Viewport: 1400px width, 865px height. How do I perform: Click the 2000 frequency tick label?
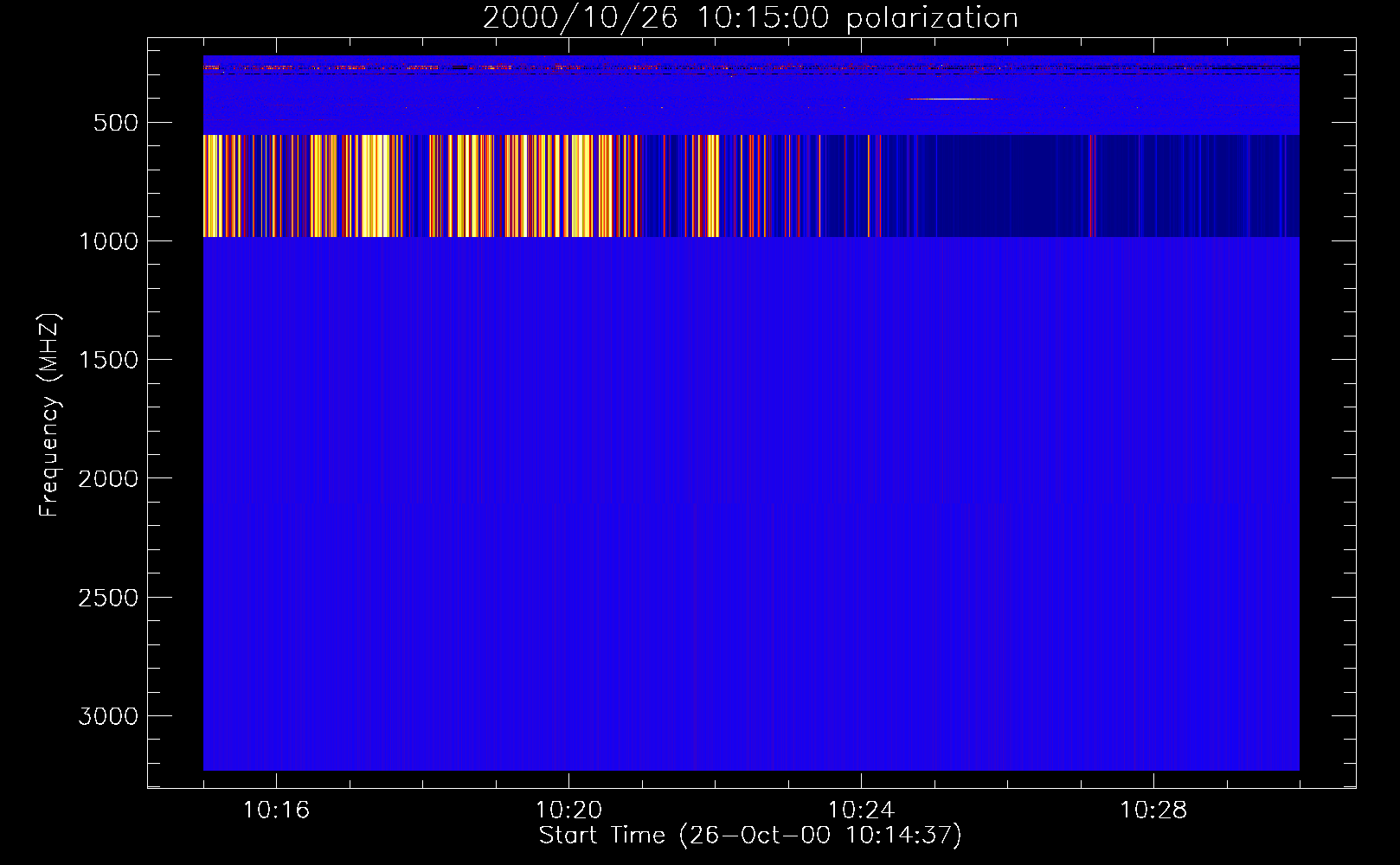[x=108, y=478]
